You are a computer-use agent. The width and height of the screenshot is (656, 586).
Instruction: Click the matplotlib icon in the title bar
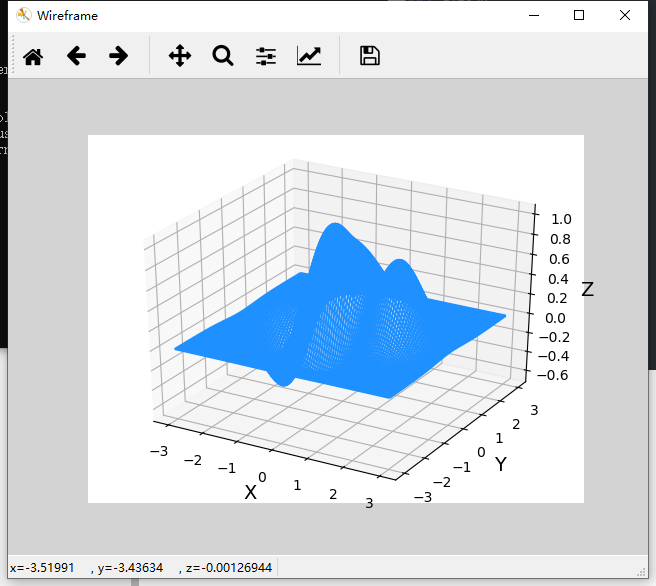click(x=24, y=15)
